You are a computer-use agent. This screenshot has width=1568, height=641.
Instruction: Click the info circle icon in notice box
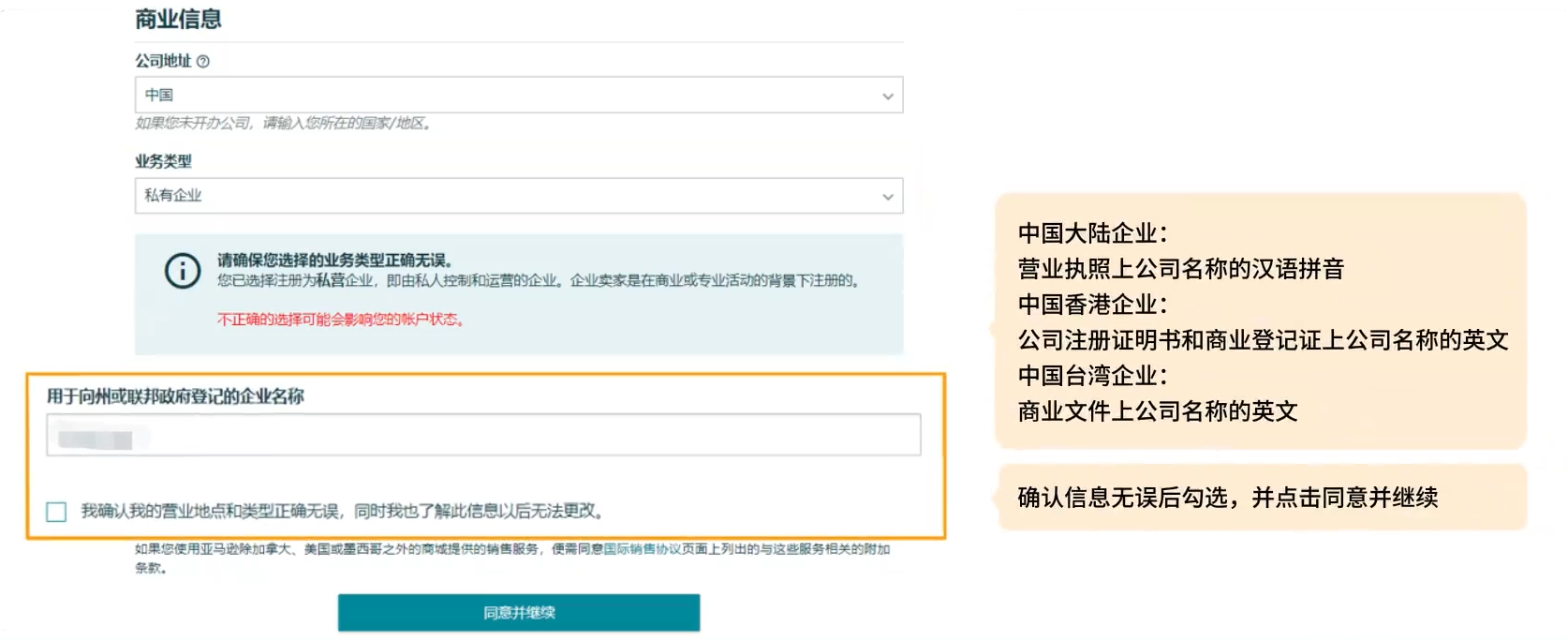183,271
